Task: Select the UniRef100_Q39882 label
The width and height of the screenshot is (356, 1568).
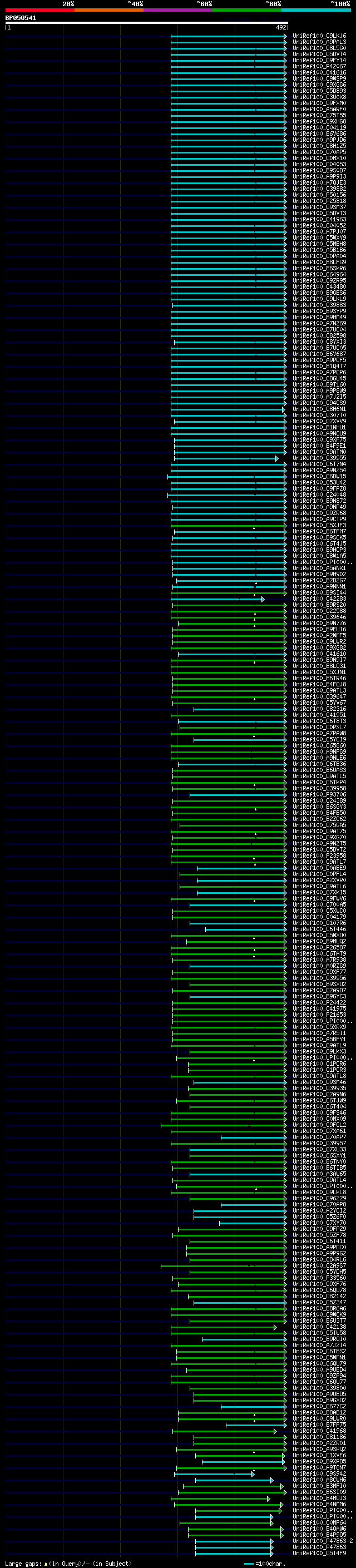Action: pos(319,189)
